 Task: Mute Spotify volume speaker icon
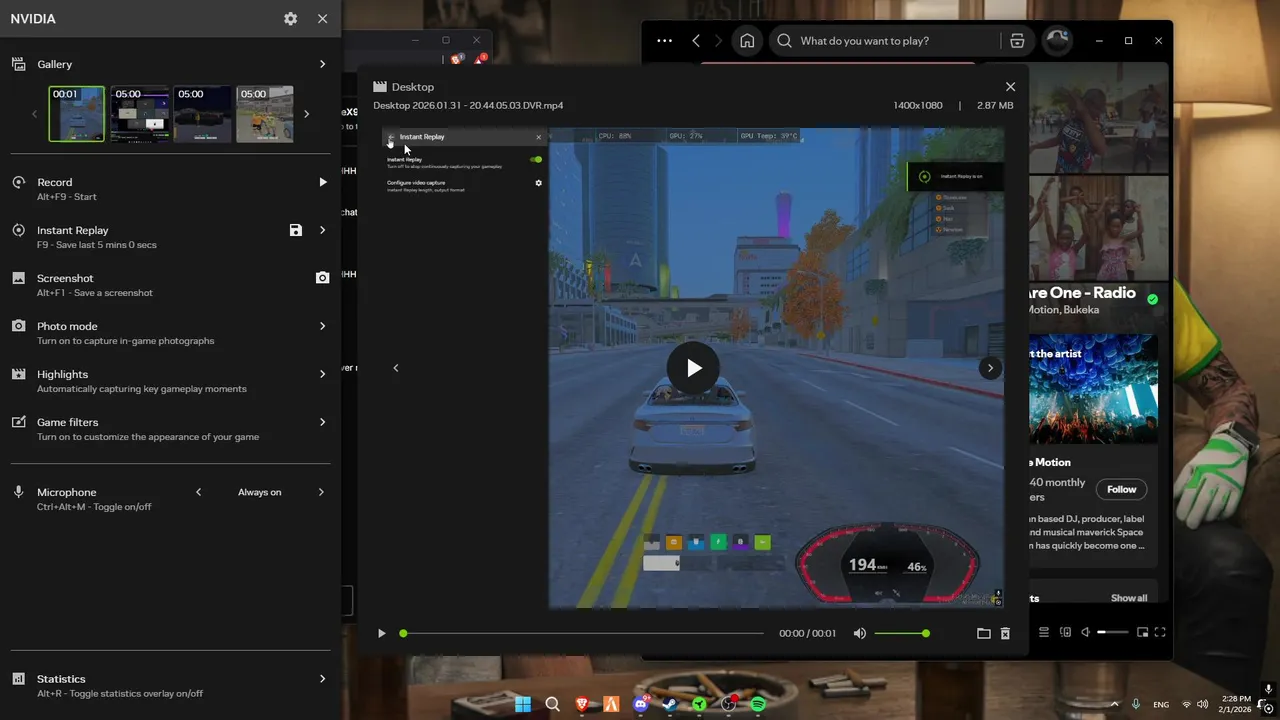[x=1085, y=632]
